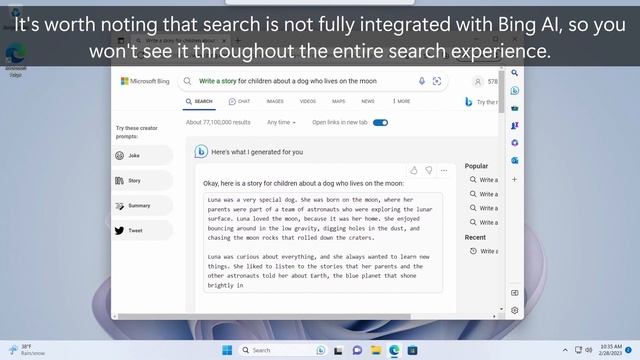Click the Recent search entry

pos(484,251)
